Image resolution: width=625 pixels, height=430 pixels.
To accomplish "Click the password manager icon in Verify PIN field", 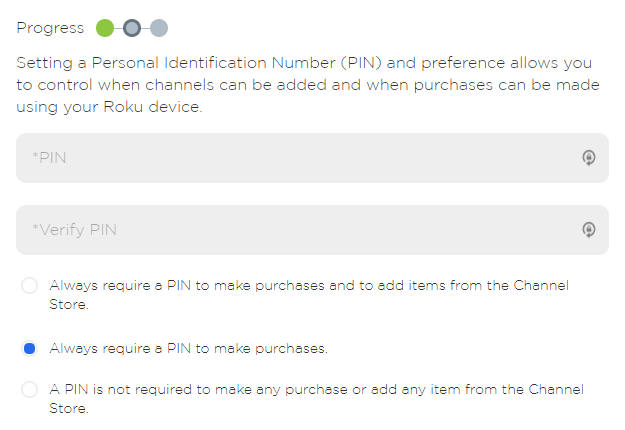I will click(589, 230).
